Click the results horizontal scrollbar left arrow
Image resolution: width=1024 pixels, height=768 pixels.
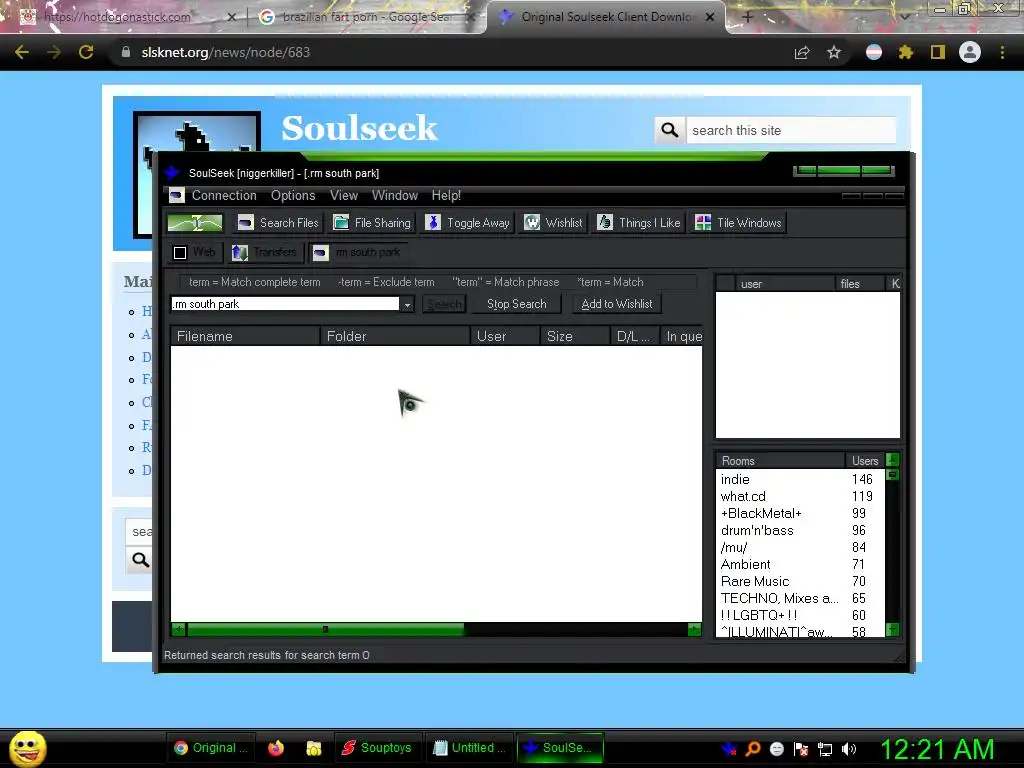click(x=178, y=630)
